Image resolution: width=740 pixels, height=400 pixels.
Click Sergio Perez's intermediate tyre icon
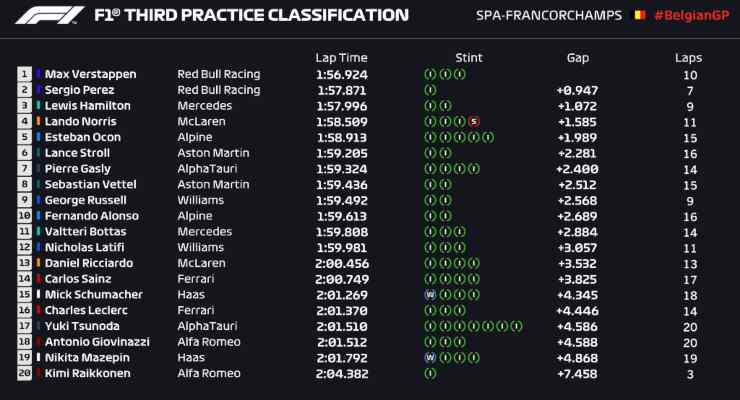[x=430, y=90]
